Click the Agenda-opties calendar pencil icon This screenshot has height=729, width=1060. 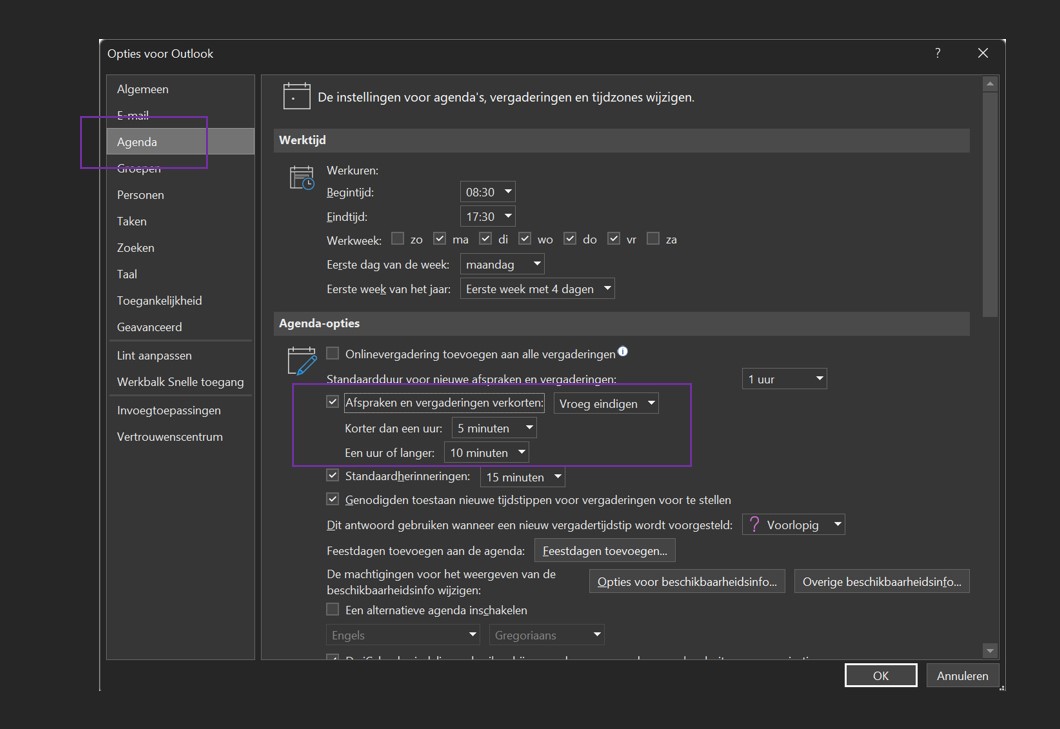click(x=302, y=360)
